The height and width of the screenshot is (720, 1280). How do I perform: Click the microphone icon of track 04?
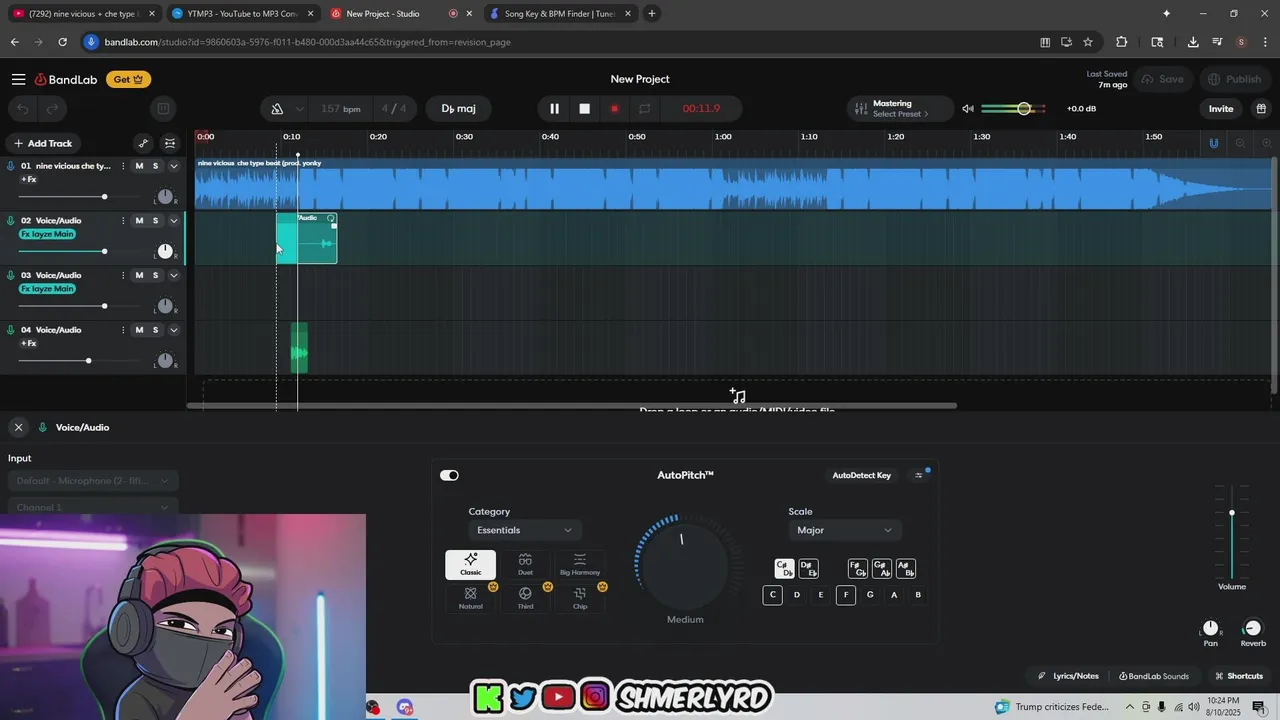point(11,330)
